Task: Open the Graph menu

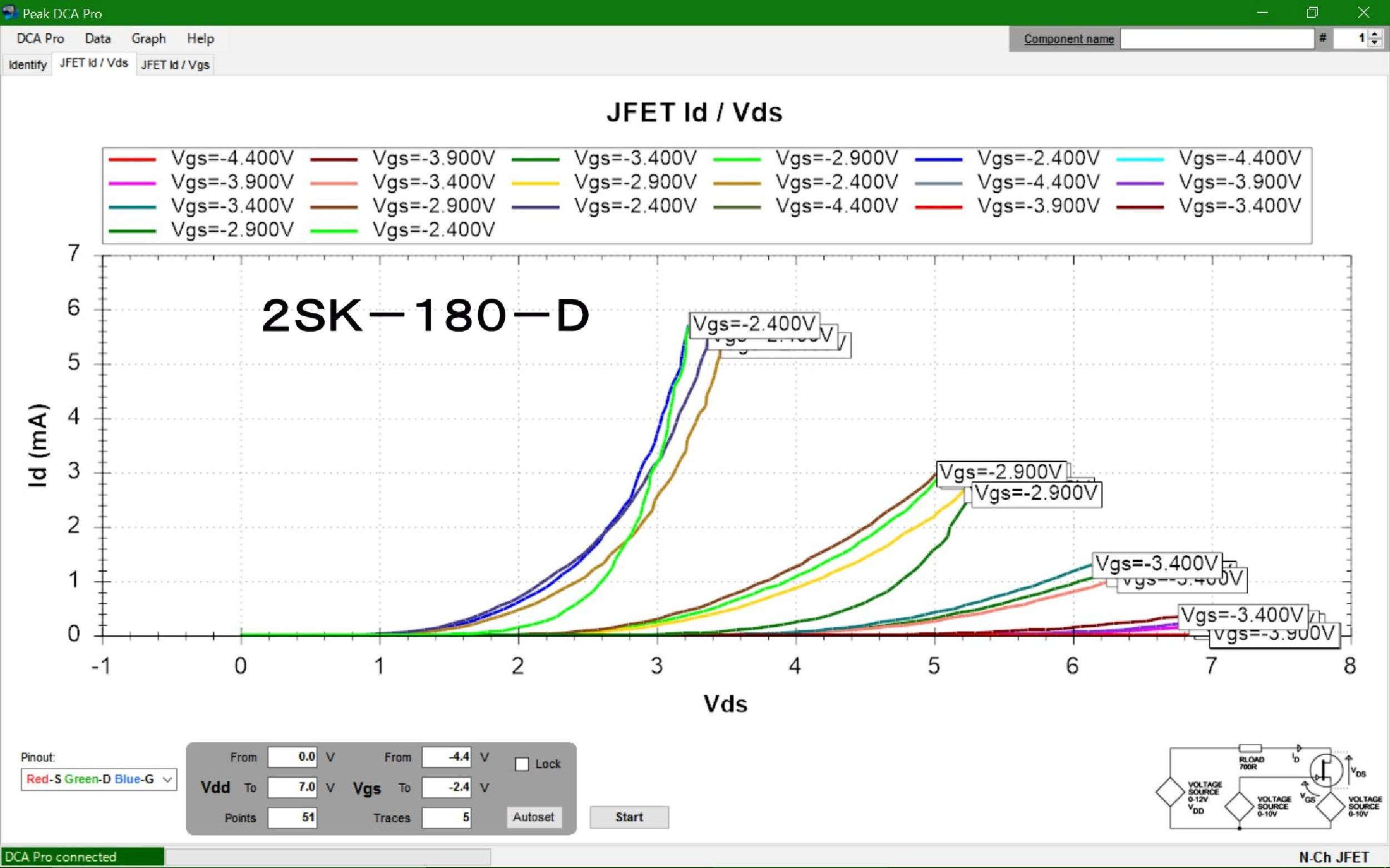Action: point(148,38)
